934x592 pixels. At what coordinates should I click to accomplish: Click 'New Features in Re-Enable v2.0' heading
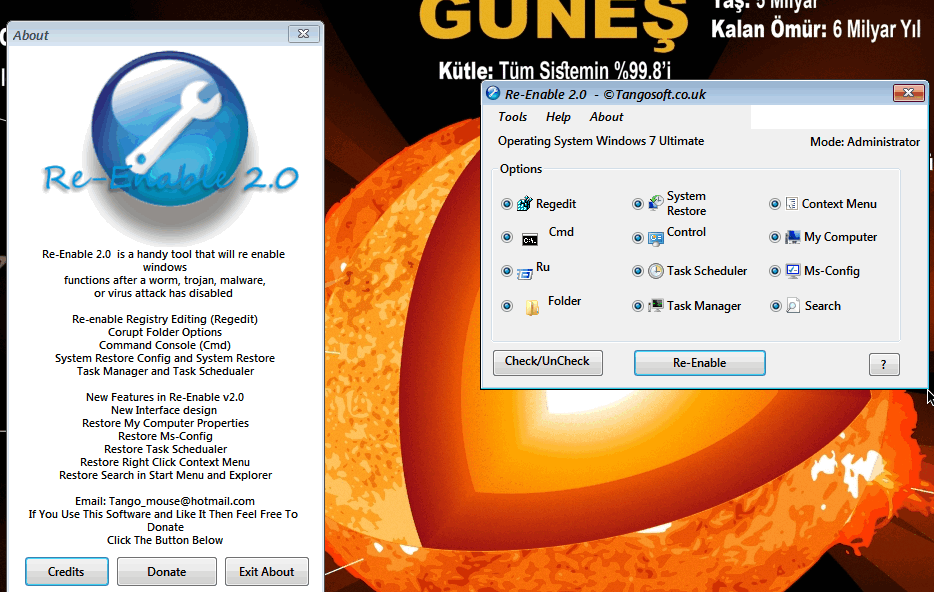coord(164,397)
